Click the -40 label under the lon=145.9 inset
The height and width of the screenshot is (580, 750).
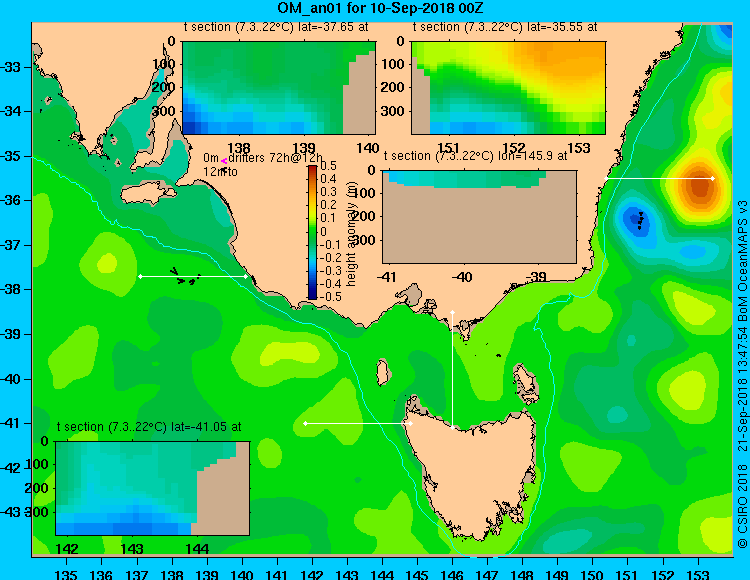pos(462,277)
